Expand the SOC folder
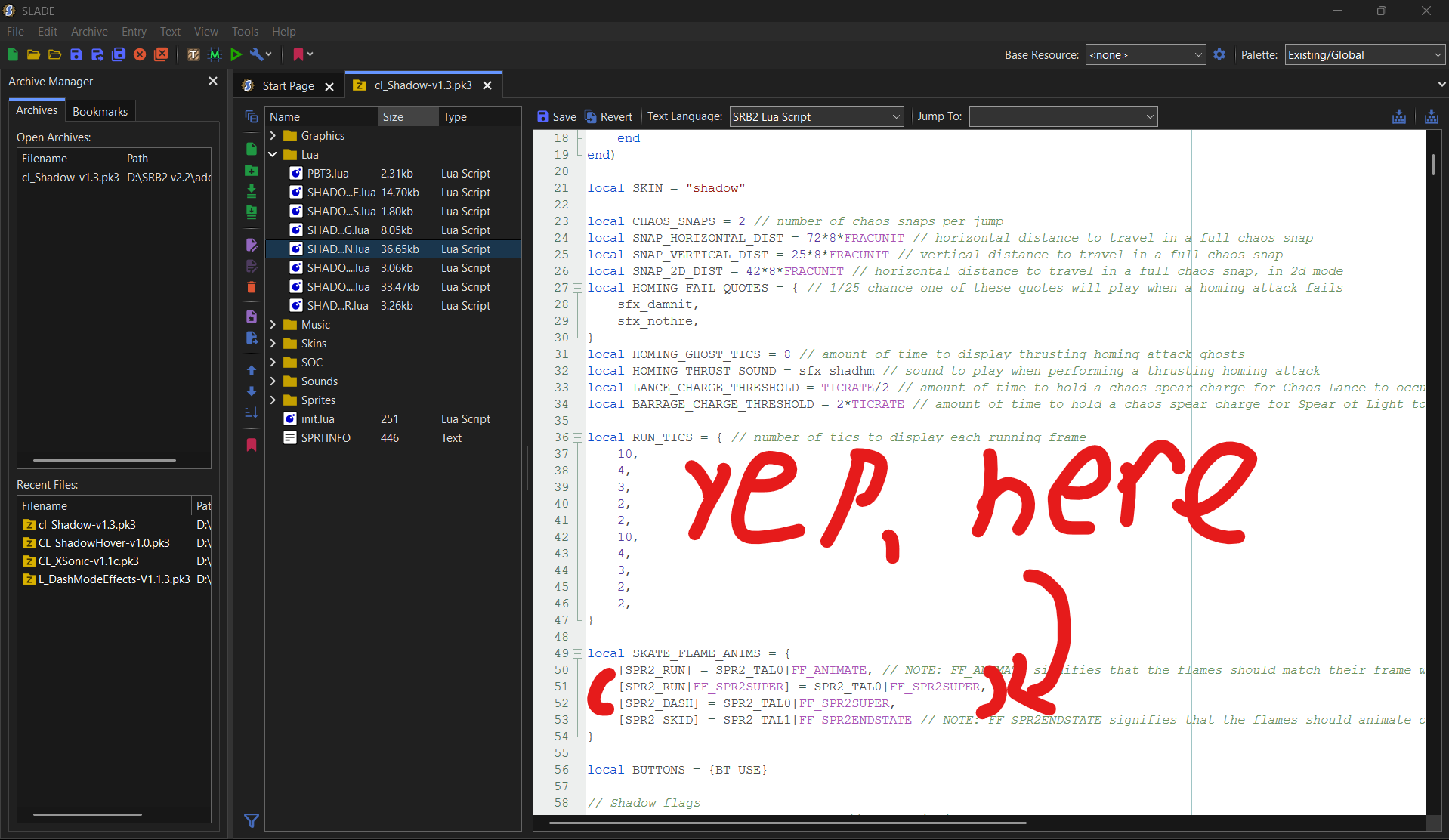This screenshot has height=840, width=1449. pos(273,363)
